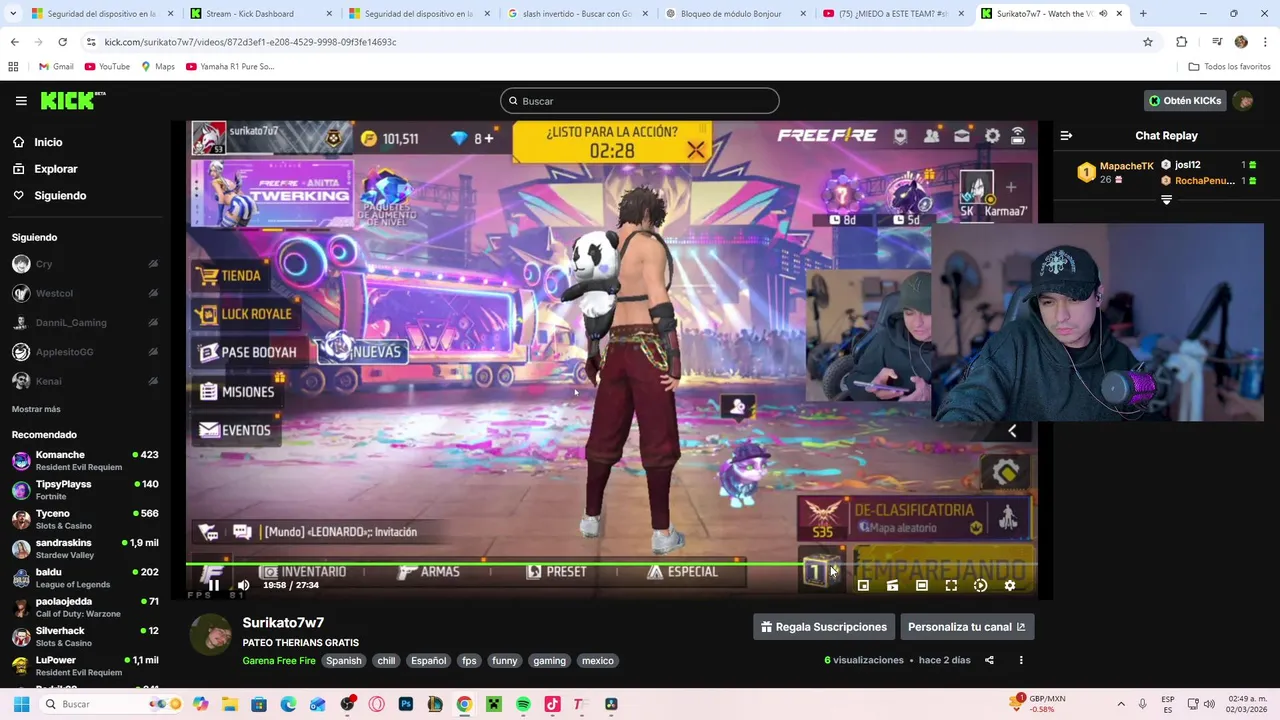1280x720 pixels.
Task: Enter fullscreen video mode
Action: pos(951,586)
